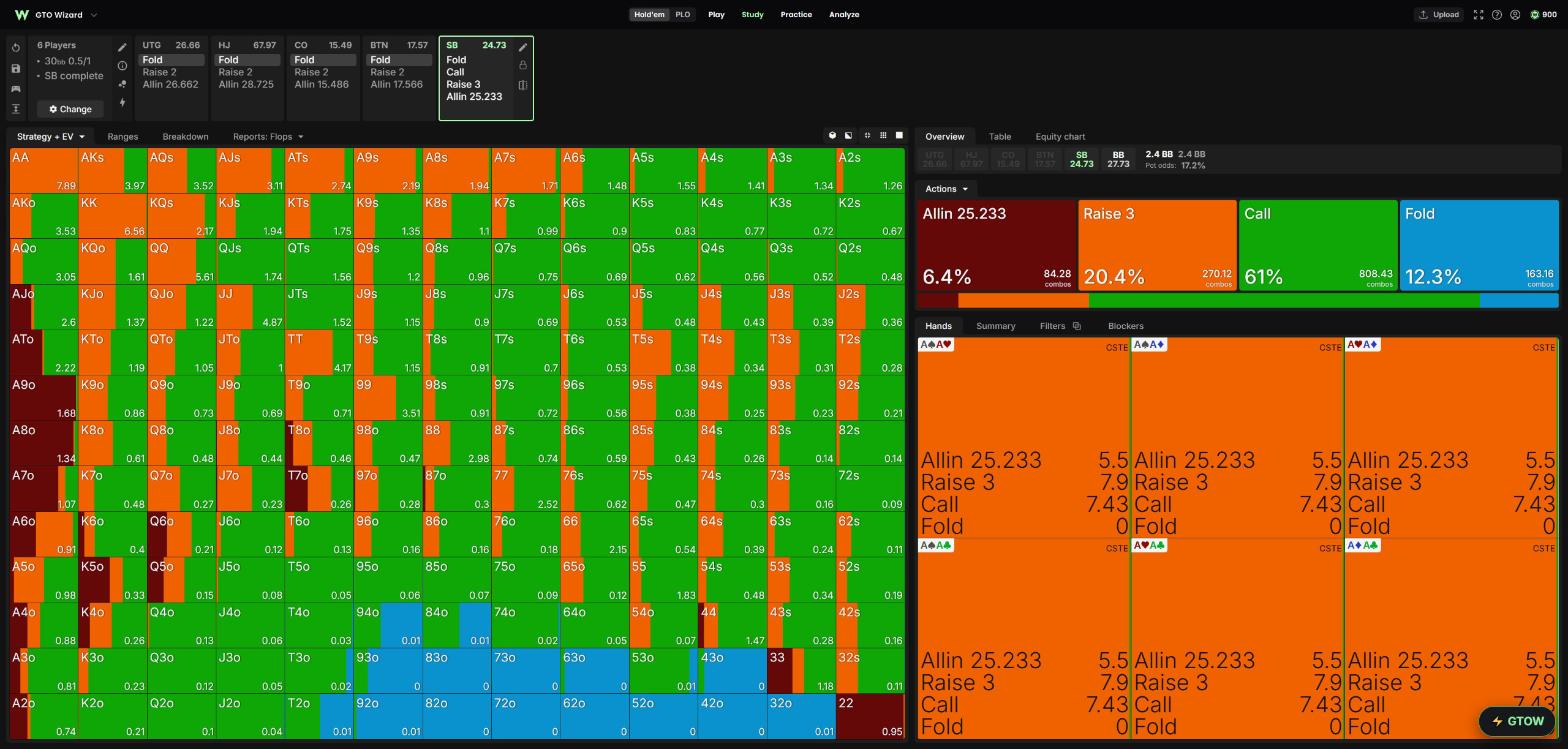1568x749 pixels.
Task: Click the fullscreen icon in top bar
Action: [x=1478, y=15]
